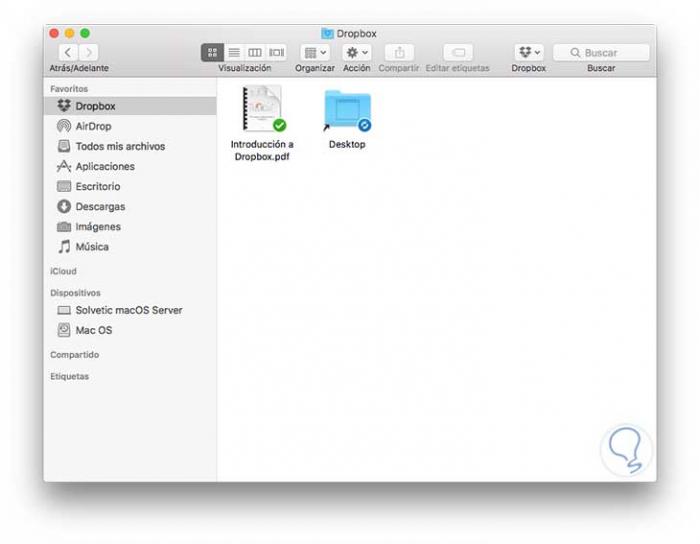Open Música in the sidebar
The image size is (700, 544).
130,247
